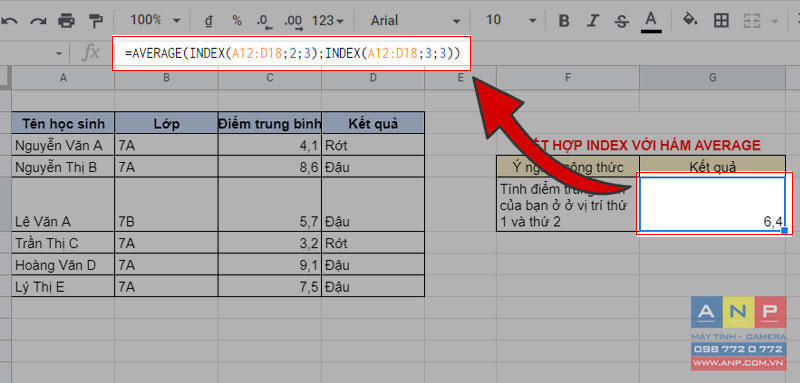Select the Paint format roller icon

pos(95,20)
